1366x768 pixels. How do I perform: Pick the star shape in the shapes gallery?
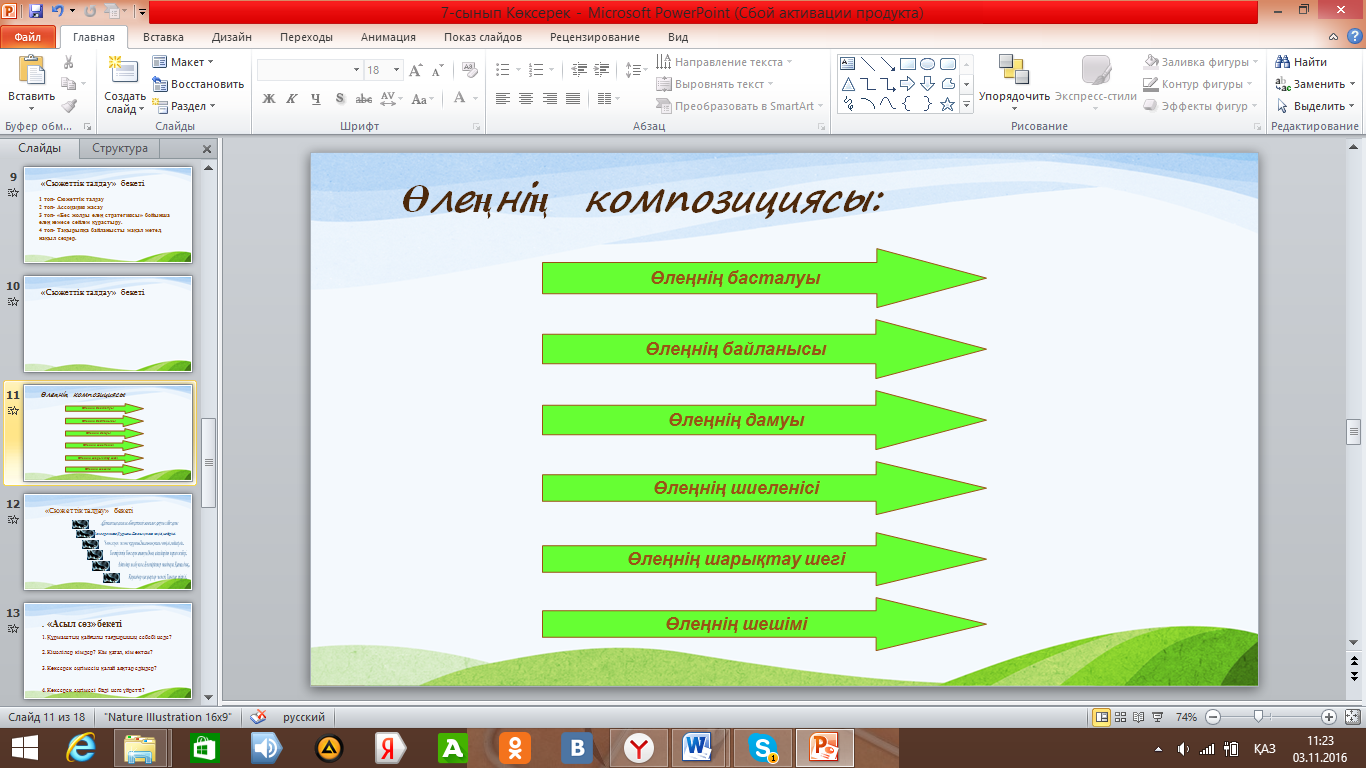tap(948, 104)
